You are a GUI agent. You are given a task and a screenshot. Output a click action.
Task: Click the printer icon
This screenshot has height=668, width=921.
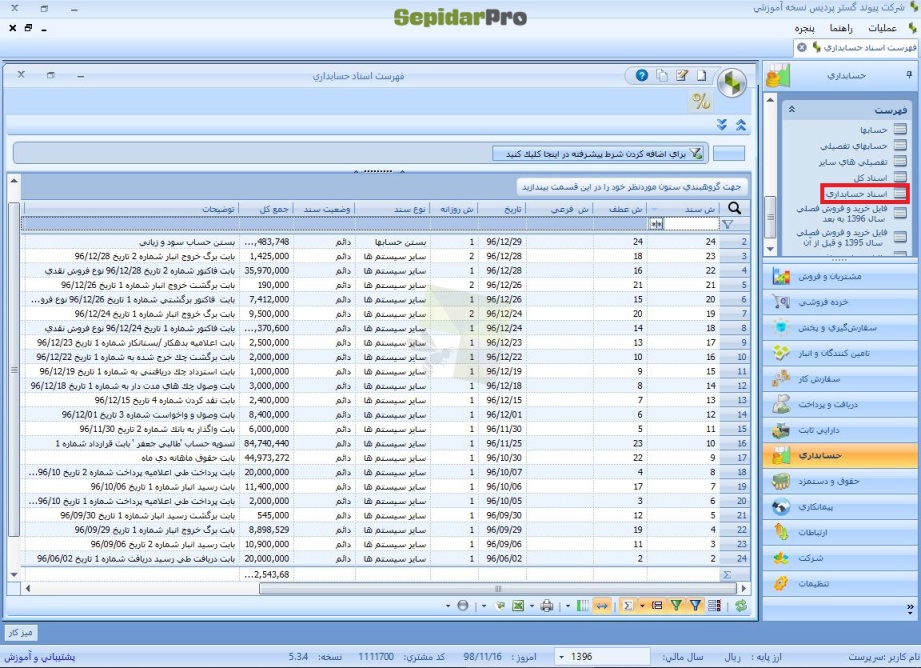tap(547, 606)
